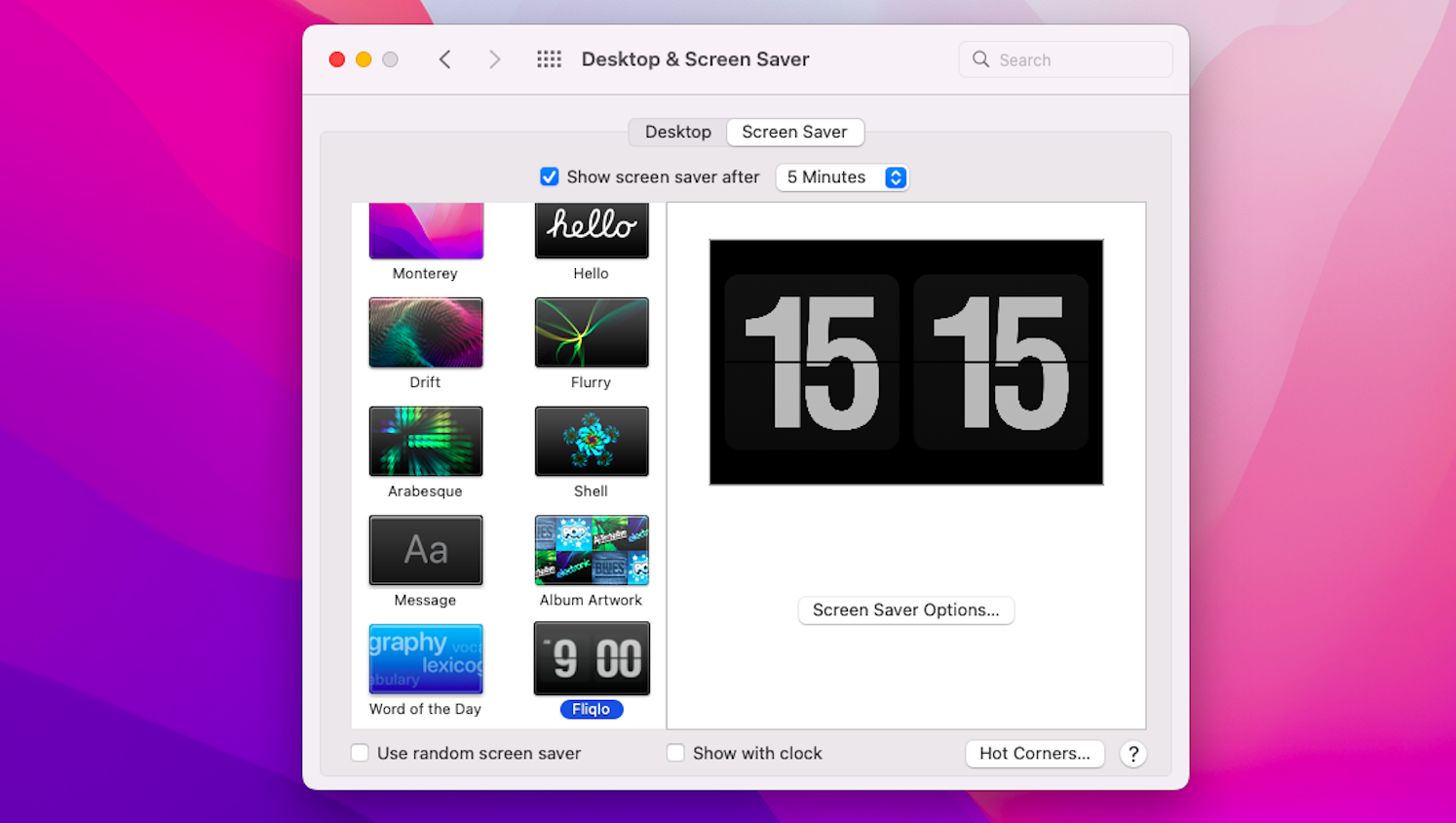Choose the Arabesque screen saver
The width and height of the screenshot is (1456, 823).
426,441
